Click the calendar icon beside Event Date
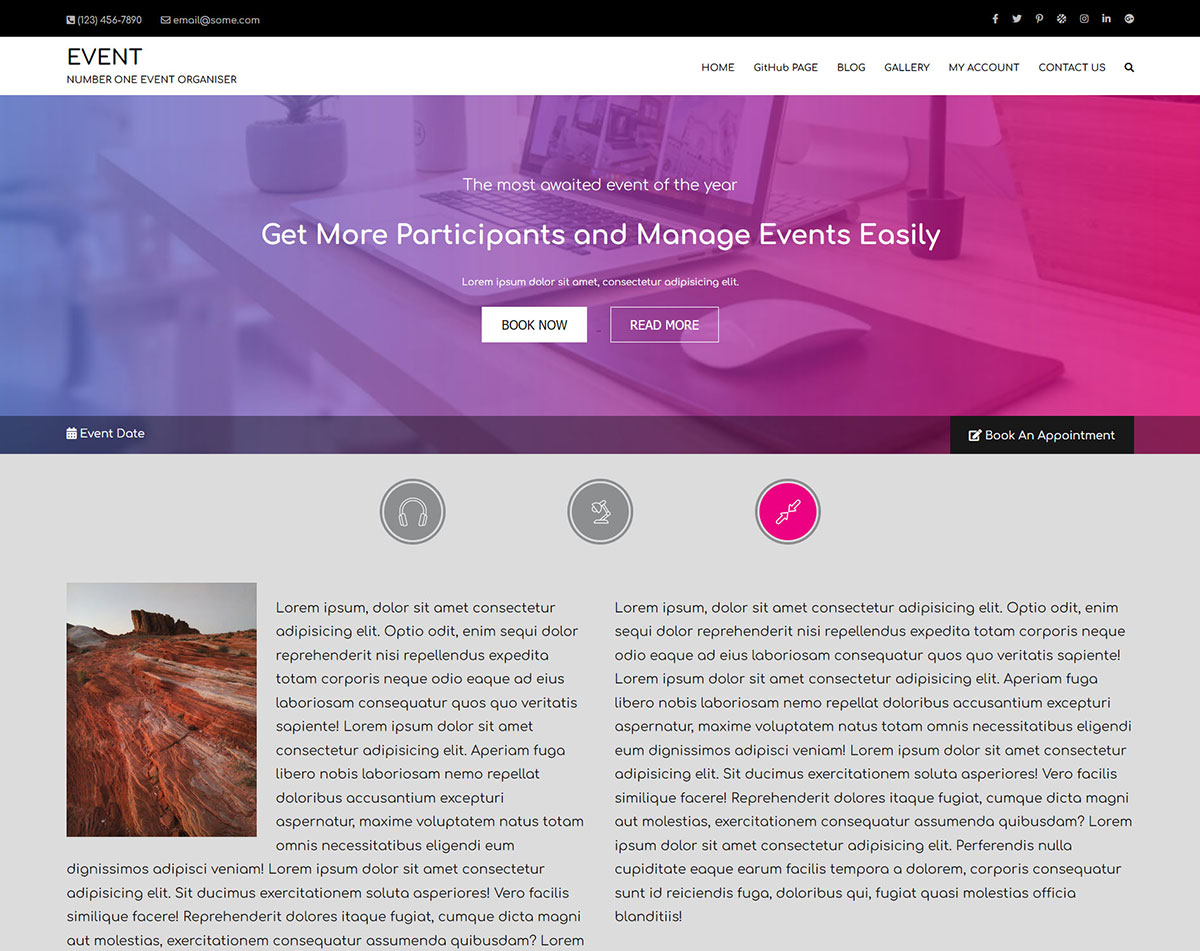 pyautogui.click(x=72, y=433)
